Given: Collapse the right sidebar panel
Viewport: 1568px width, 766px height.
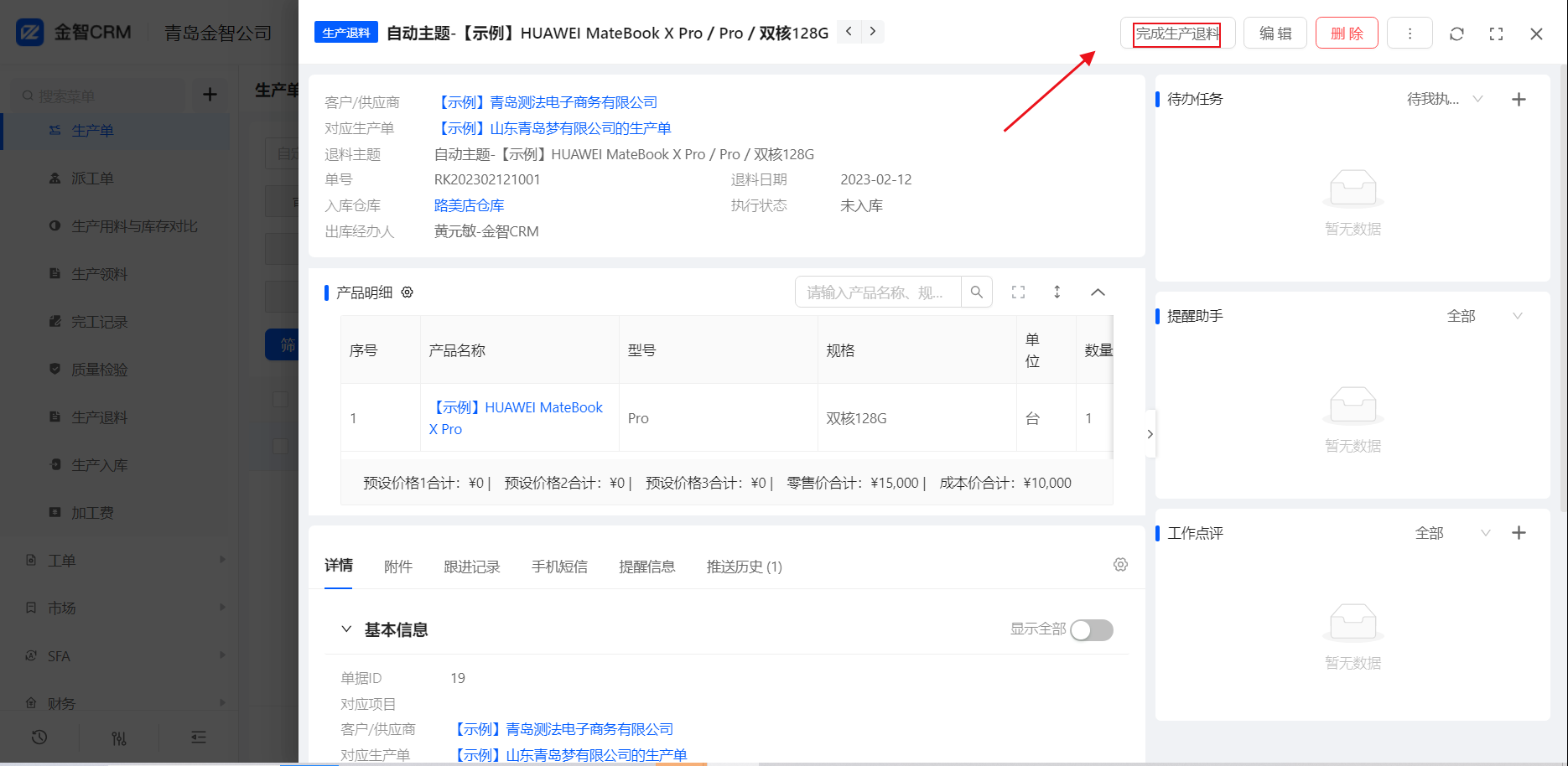Looking at the screenshot, I should pyautogui.click(x=1150, y=433).
